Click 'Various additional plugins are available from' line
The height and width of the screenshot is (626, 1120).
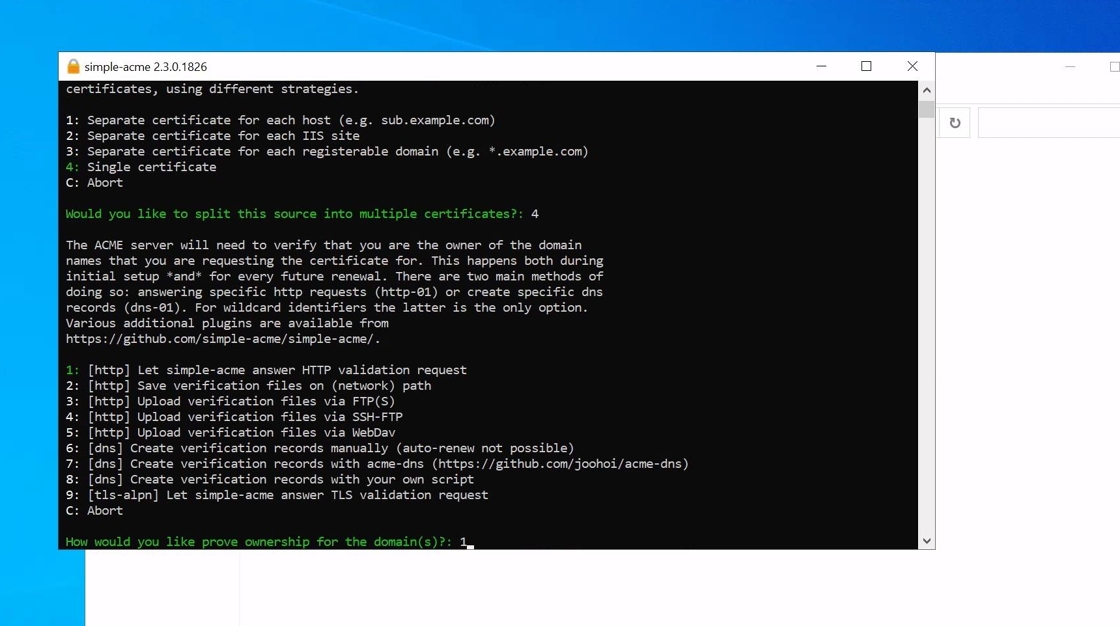coord(227,323)
